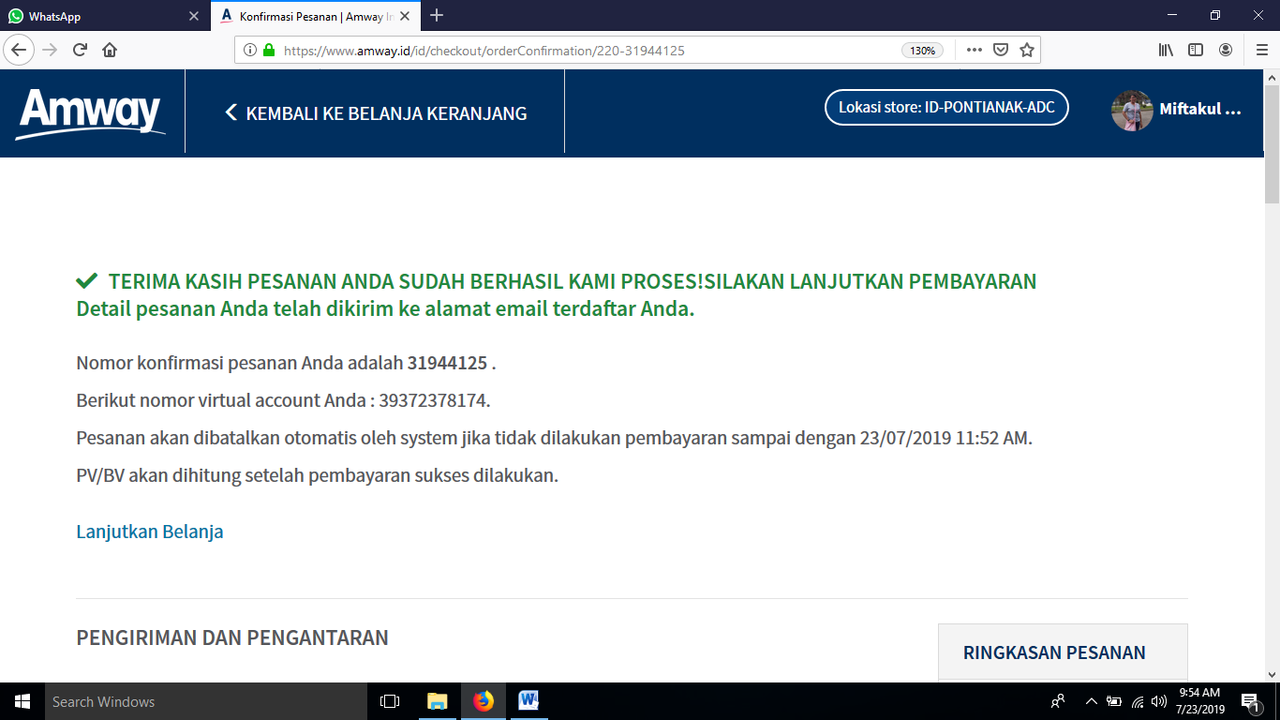This screenshot has height=720, width=1280.
Task: Click Lokasi store ID-PONTIANAK-ADC button
Action: (946, 108)
